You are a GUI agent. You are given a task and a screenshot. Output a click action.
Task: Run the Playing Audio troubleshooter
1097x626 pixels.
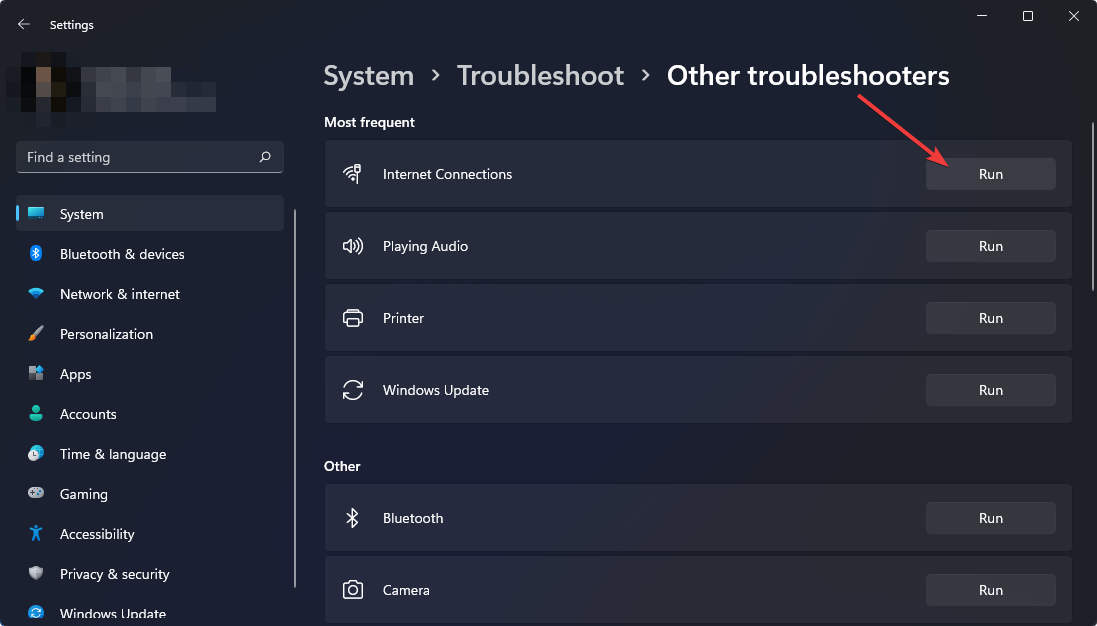990,245
